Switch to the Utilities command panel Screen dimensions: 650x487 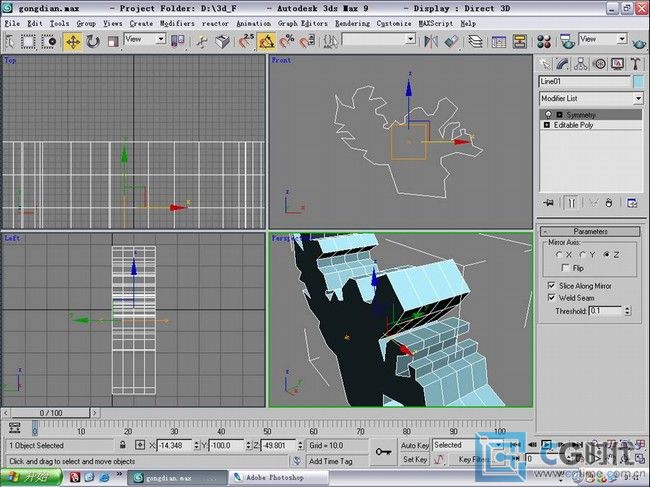[635, 64]
